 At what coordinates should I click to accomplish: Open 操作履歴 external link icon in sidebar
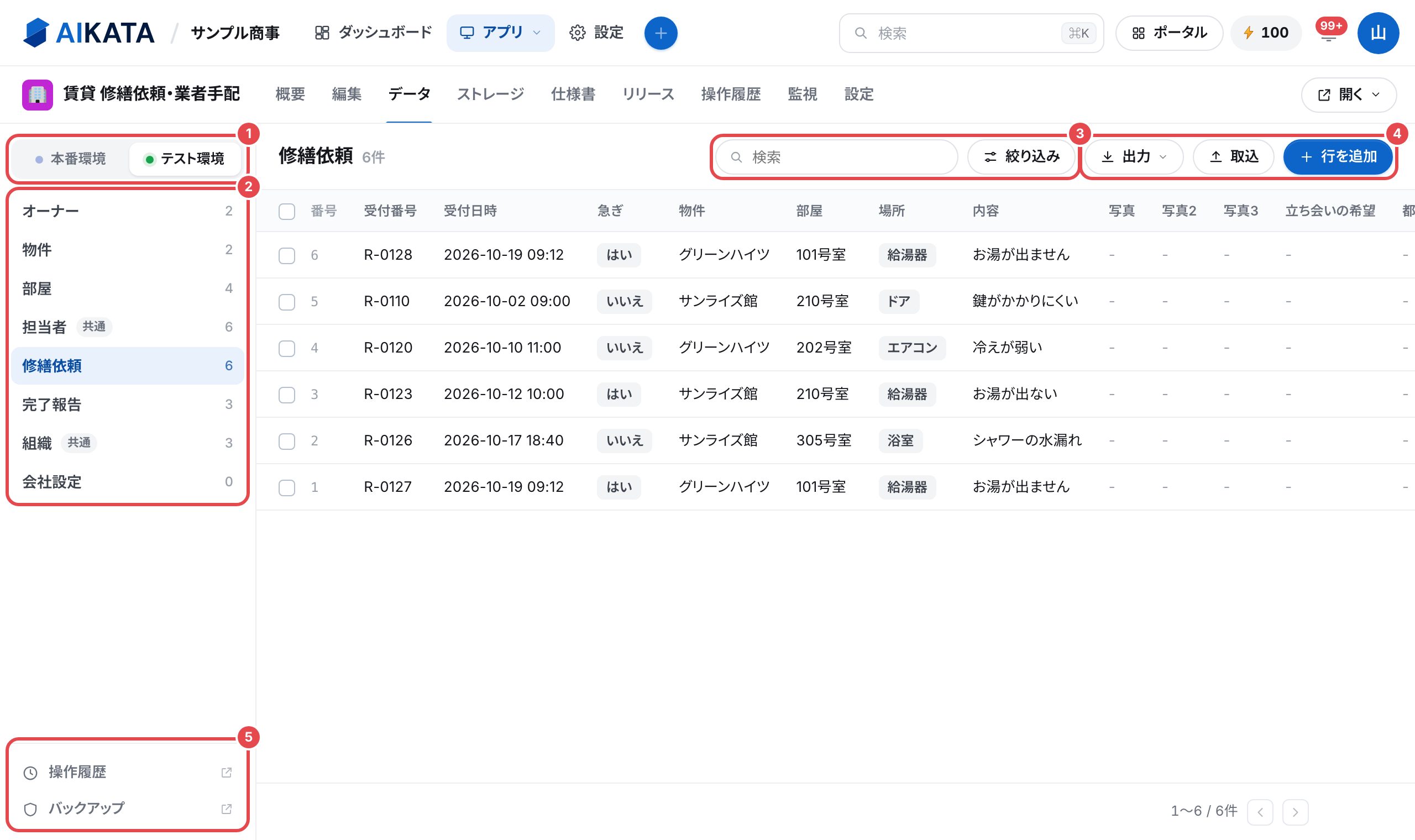227,772
